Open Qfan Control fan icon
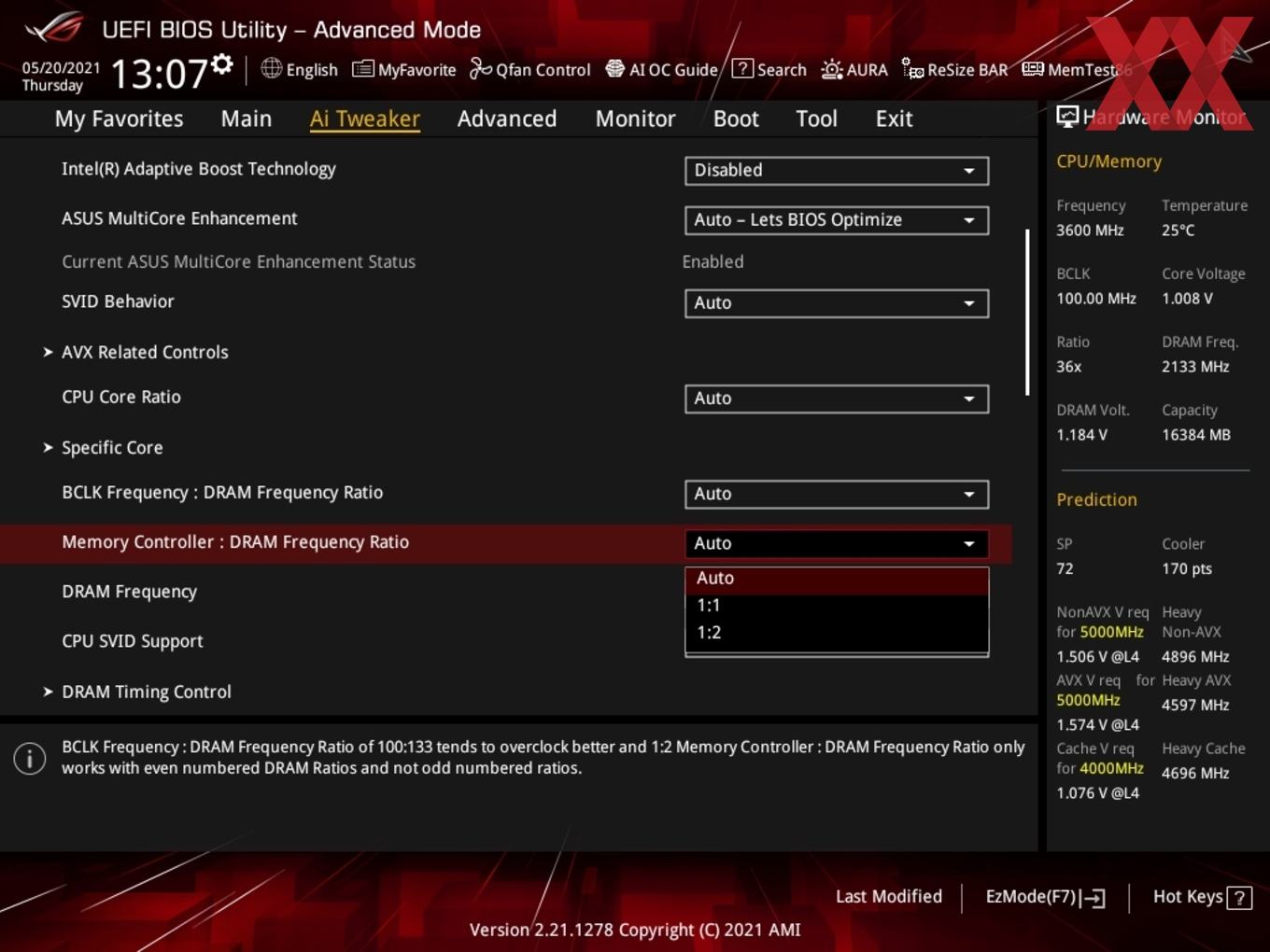1270x952 pixels. (480, 68)
